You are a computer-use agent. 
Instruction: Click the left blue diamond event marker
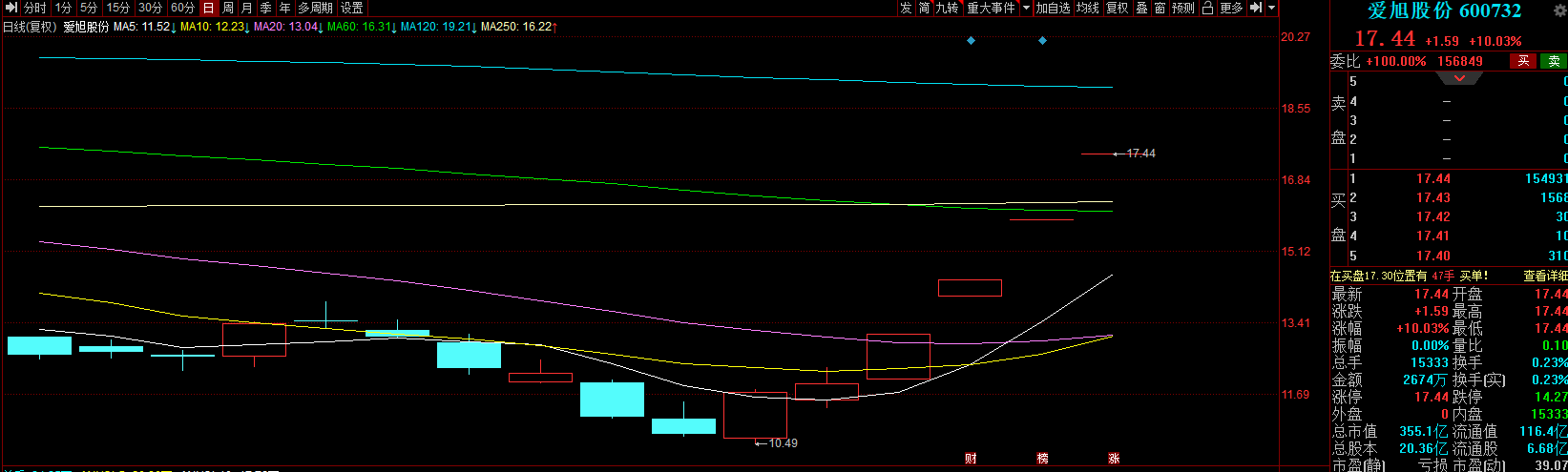(971, 41)
